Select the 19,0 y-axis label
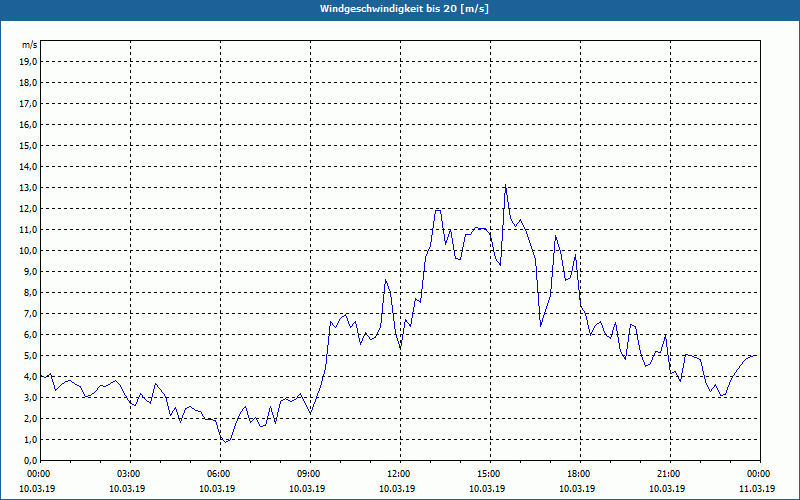Viewport: 800px width, 500px height. pyautogui.click(x=29, y=61)
